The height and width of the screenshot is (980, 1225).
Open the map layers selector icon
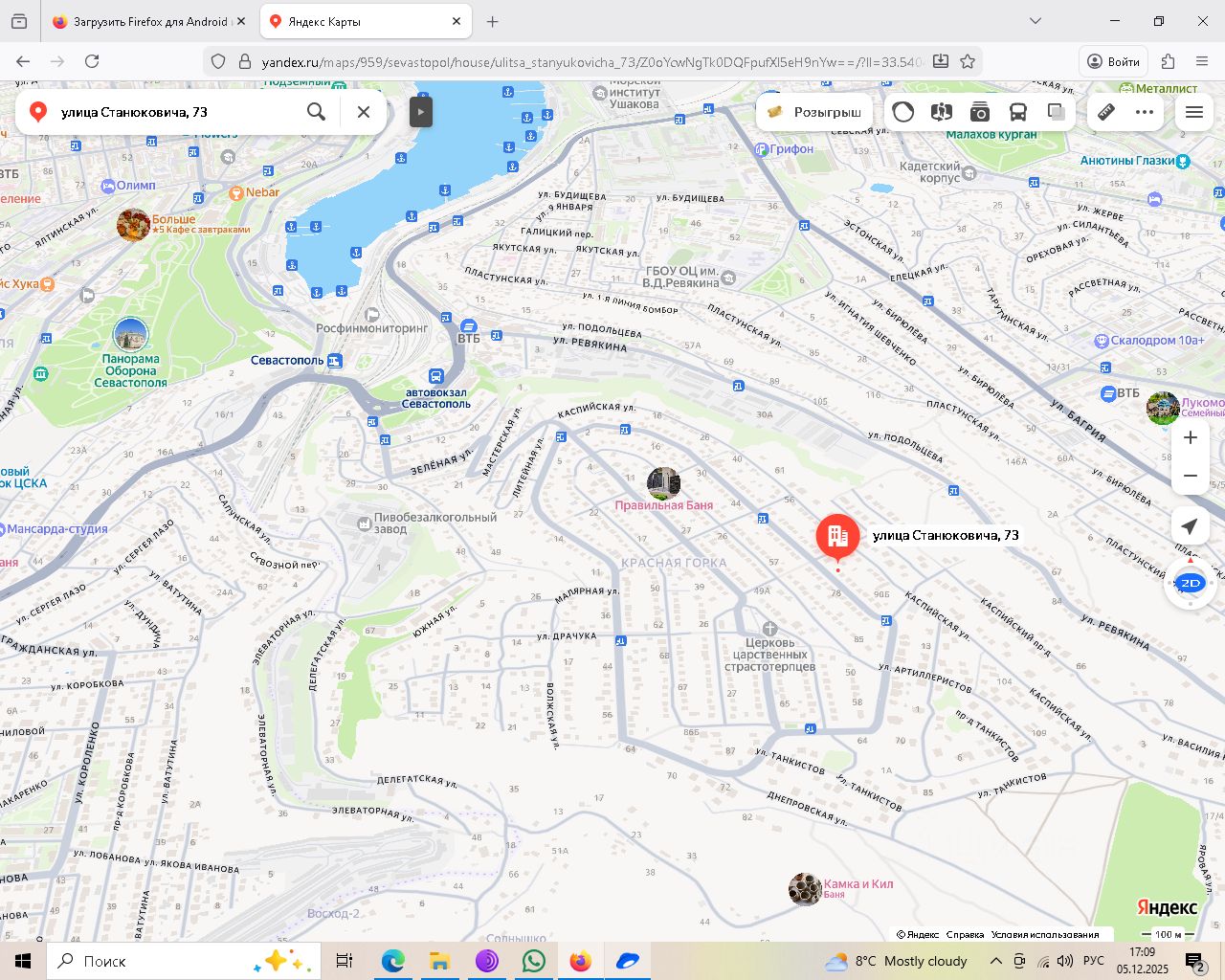[x=1057, y=112]
